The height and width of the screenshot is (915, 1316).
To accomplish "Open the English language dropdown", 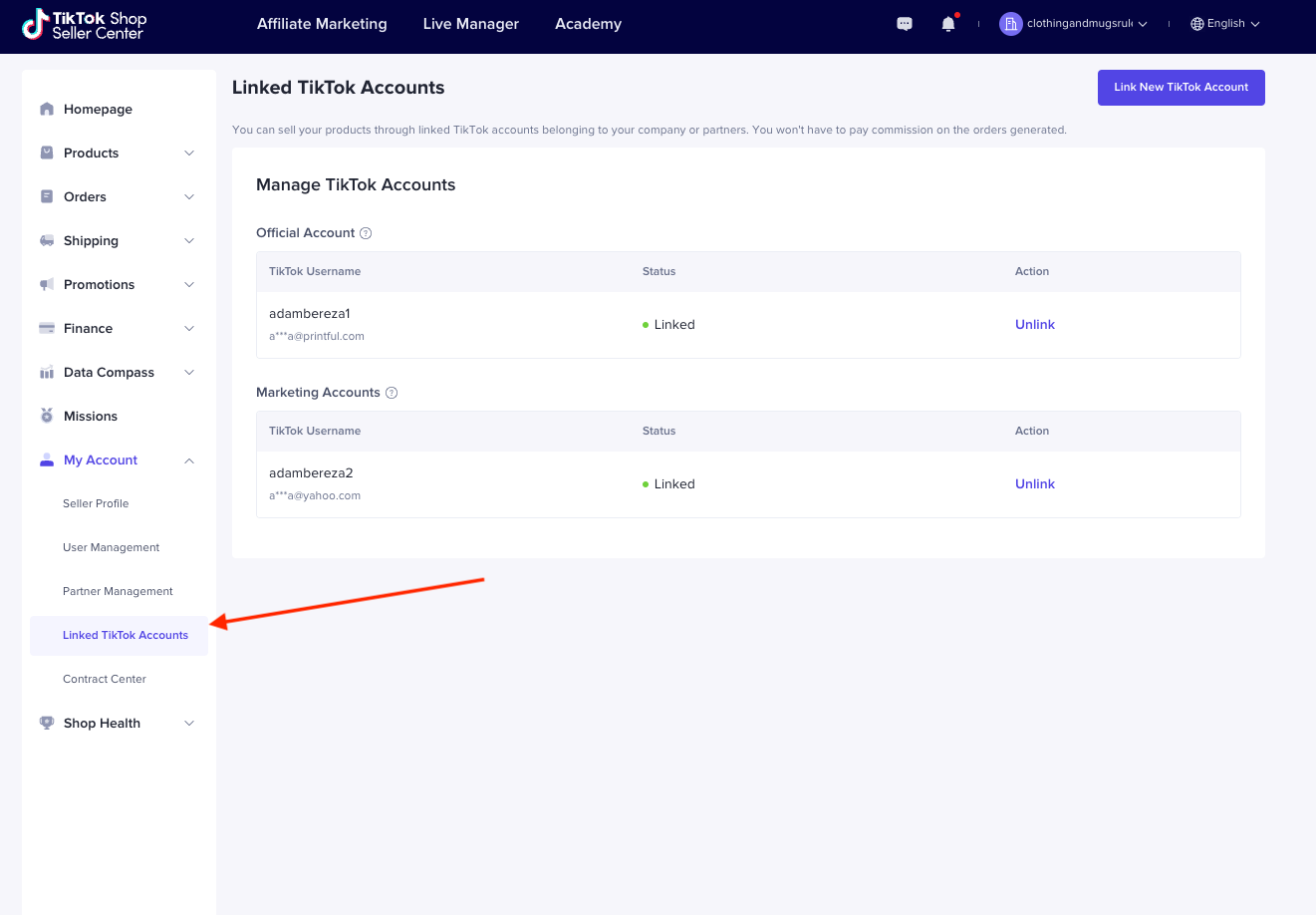I will (x=1225, y=24).
